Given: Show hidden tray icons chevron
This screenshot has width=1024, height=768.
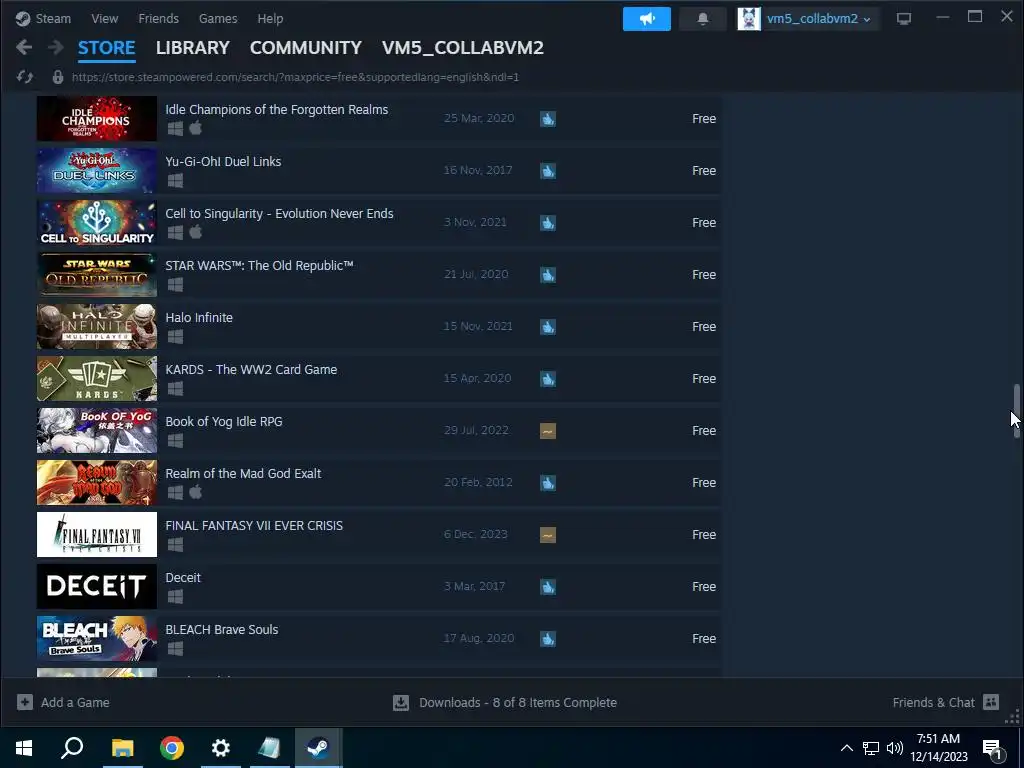Looking at the screenshot, I should pos(846,748).
